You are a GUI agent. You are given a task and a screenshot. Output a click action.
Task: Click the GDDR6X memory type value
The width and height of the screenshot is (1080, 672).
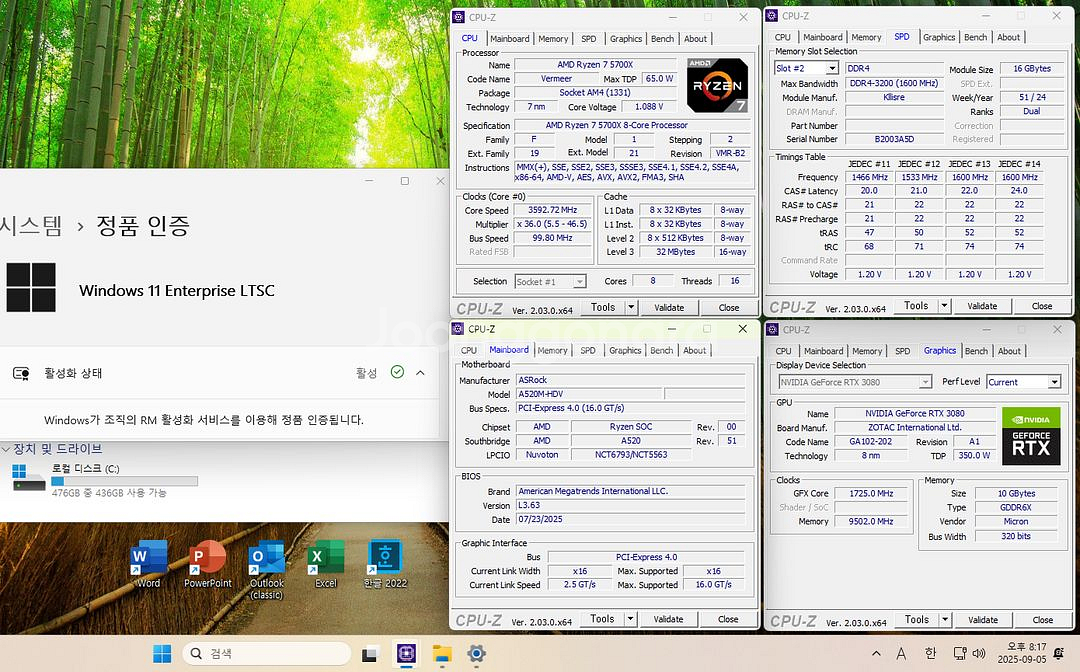[x=1015, y=507]
